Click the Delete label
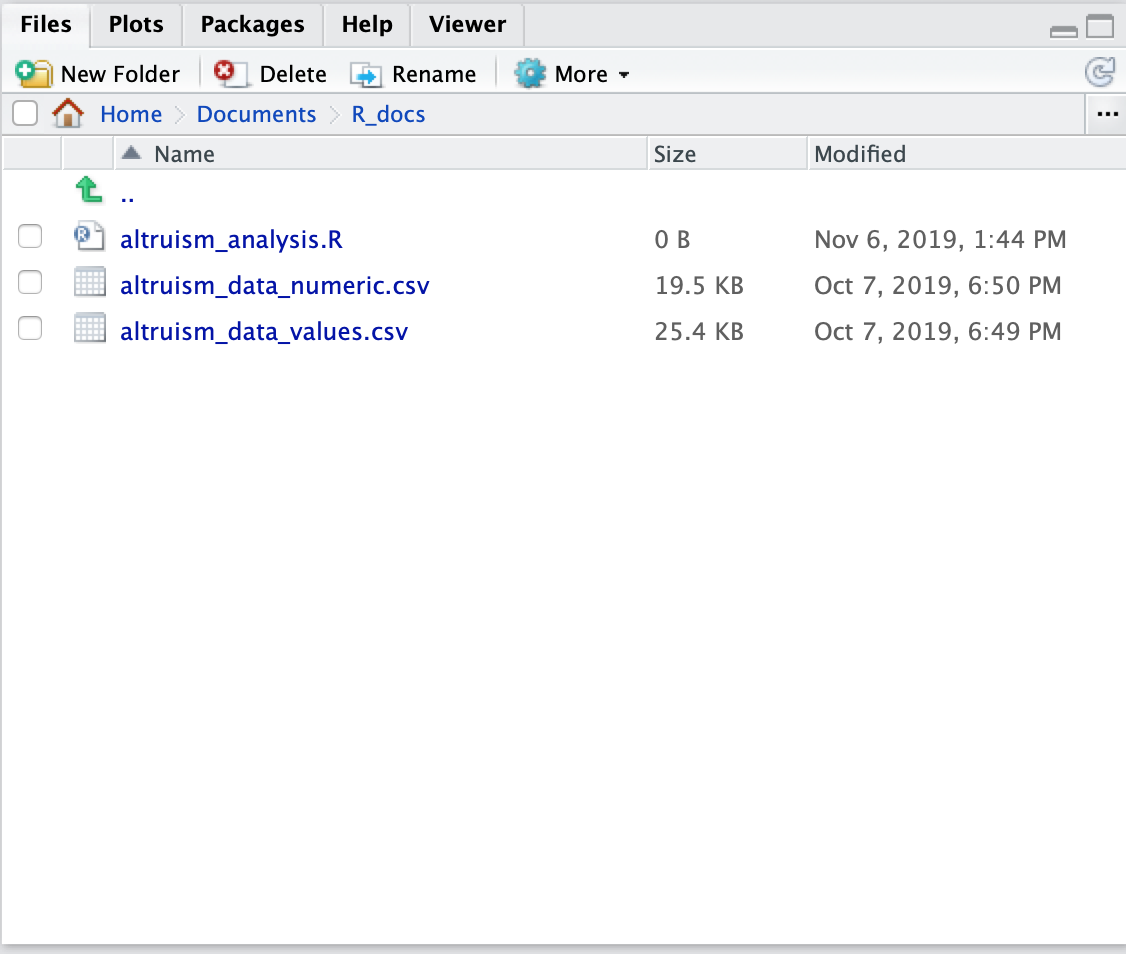Image resolution: width=1126 pixels, height=954 pixels. pyautogui.click(x=293, y=74)
